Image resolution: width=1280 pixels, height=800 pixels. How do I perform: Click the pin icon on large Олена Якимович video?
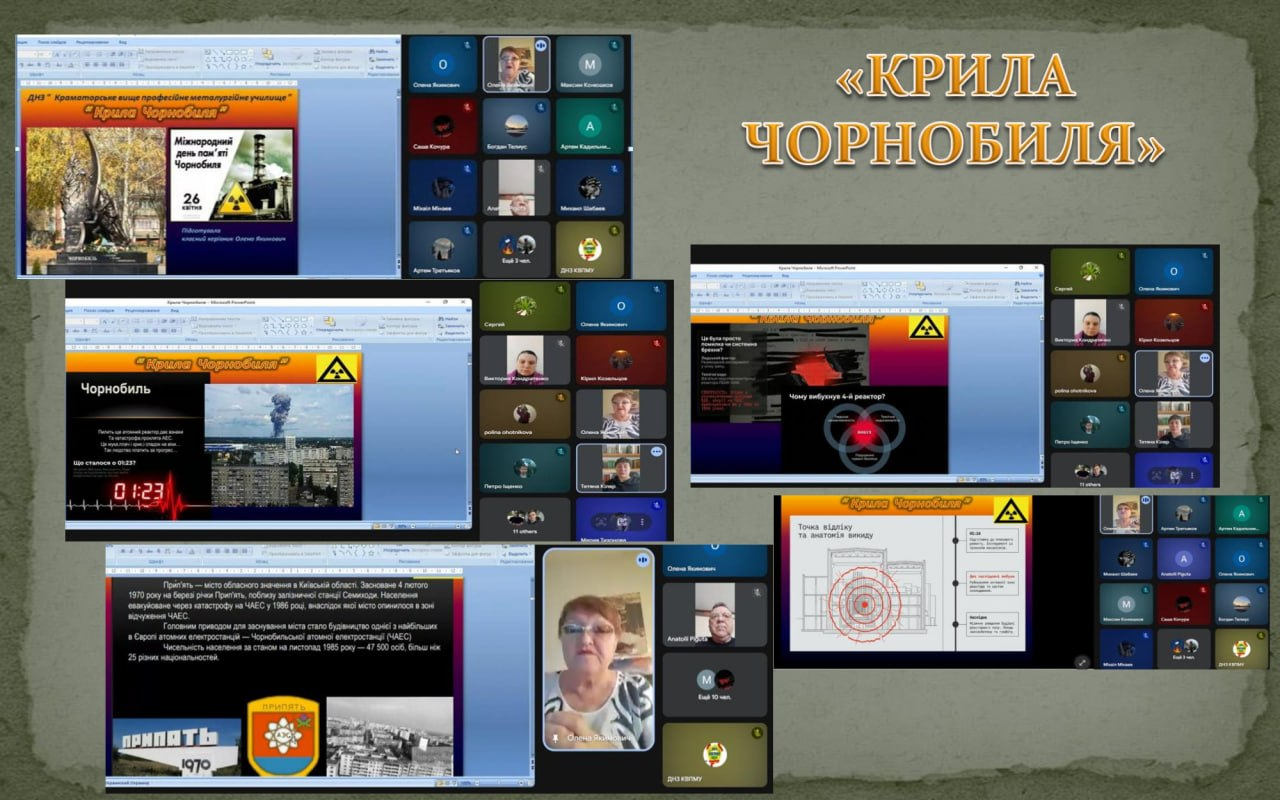pos(553,738)
